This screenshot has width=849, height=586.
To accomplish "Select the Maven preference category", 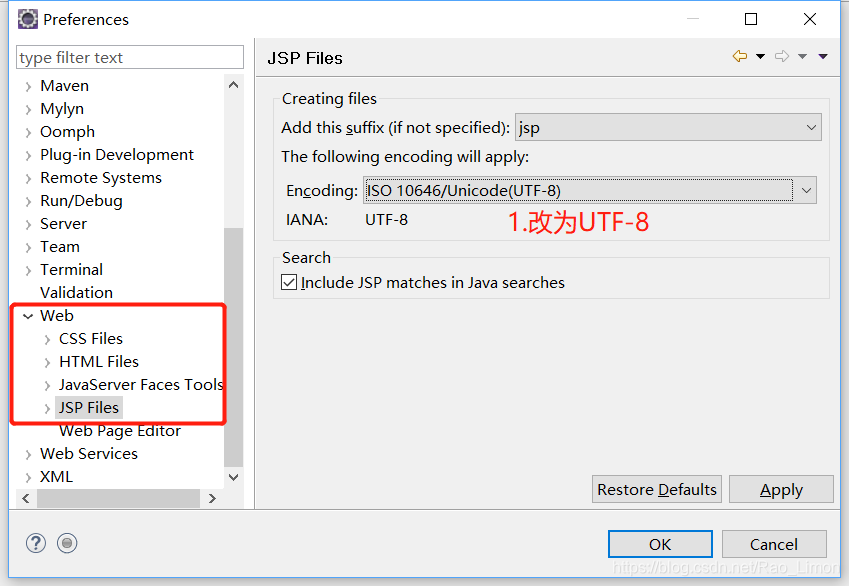I will click(x=64, y=86).
